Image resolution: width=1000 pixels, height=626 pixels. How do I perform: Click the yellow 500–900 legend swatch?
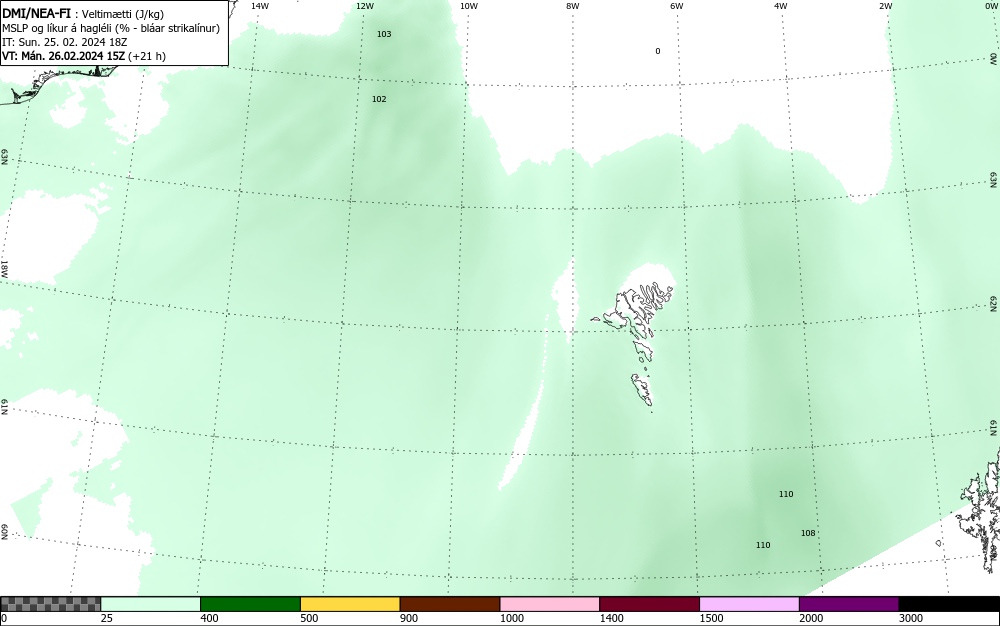[350, 604]
